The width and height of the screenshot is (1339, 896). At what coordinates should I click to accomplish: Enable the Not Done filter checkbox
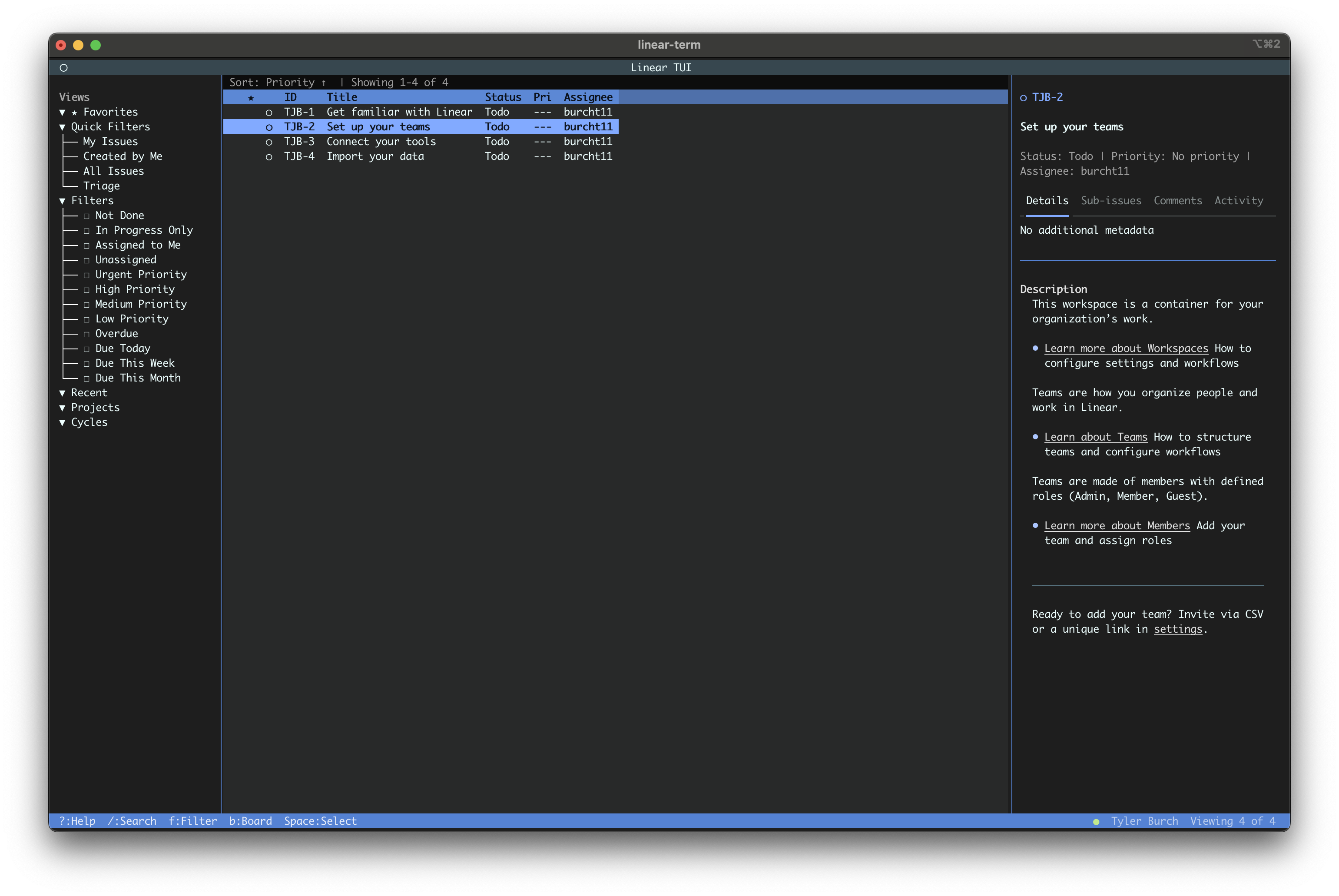(87, 216)
